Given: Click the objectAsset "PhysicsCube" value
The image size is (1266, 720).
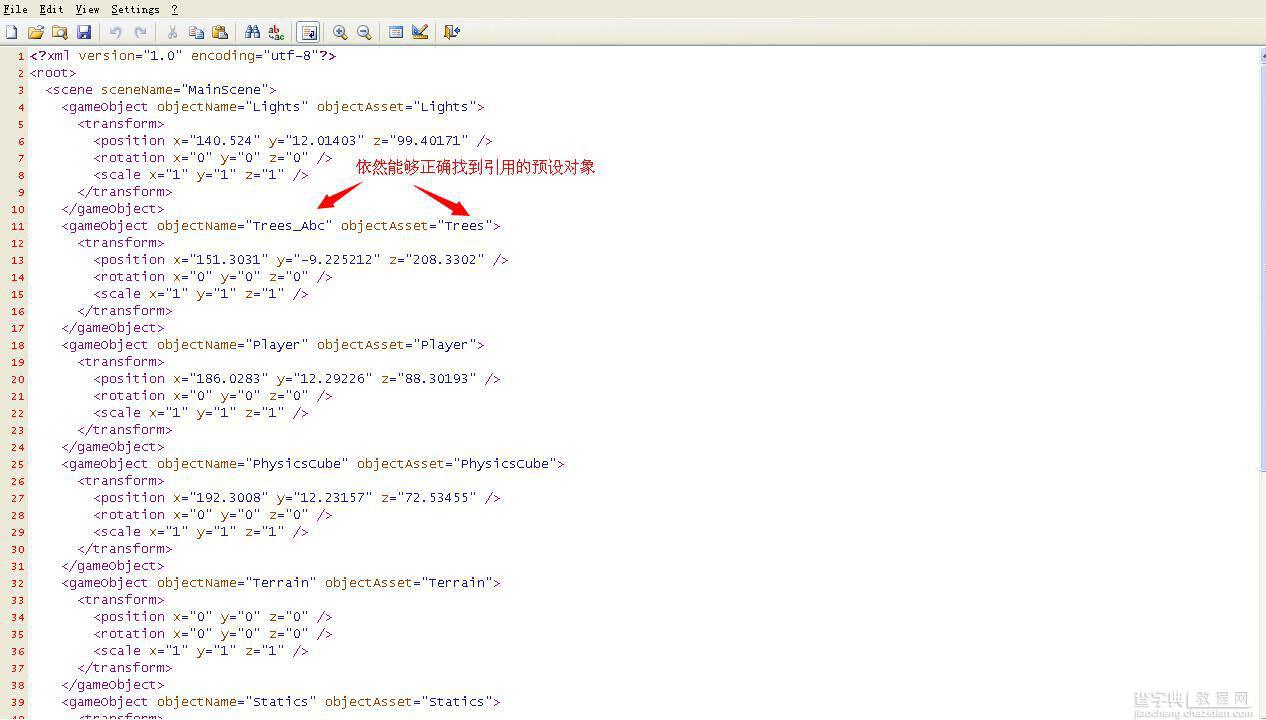Looking at the screenshot, I should coord(507,464).
